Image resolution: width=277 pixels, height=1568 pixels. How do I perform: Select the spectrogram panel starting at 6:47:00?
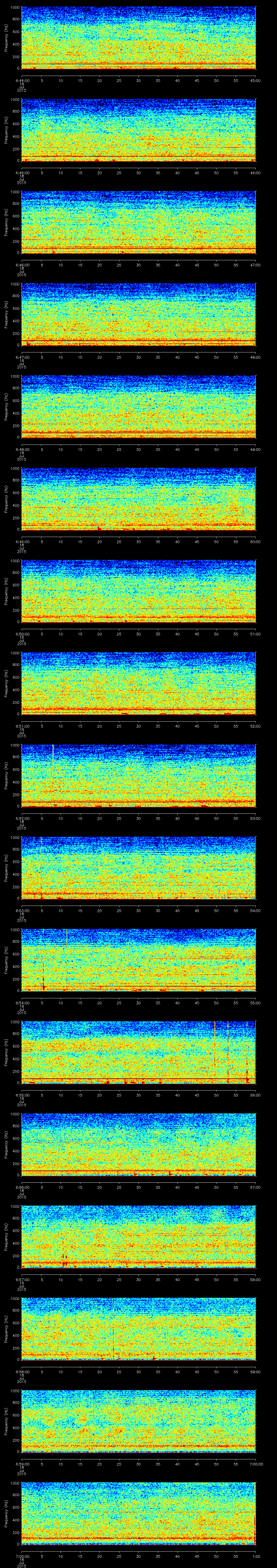point(139,315)
